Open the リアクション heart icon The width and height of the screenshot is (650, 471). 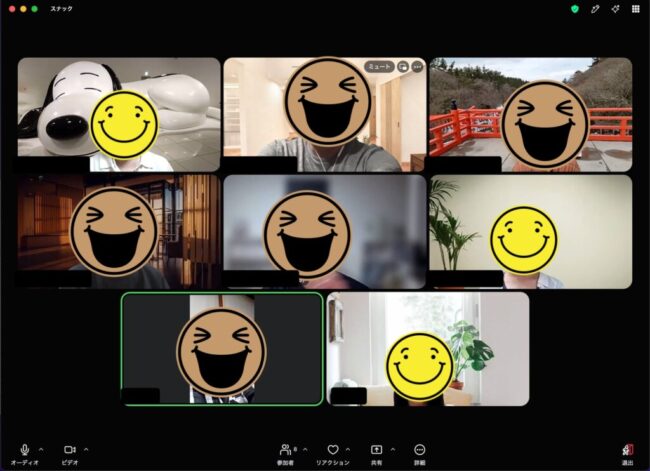(333, 449)
